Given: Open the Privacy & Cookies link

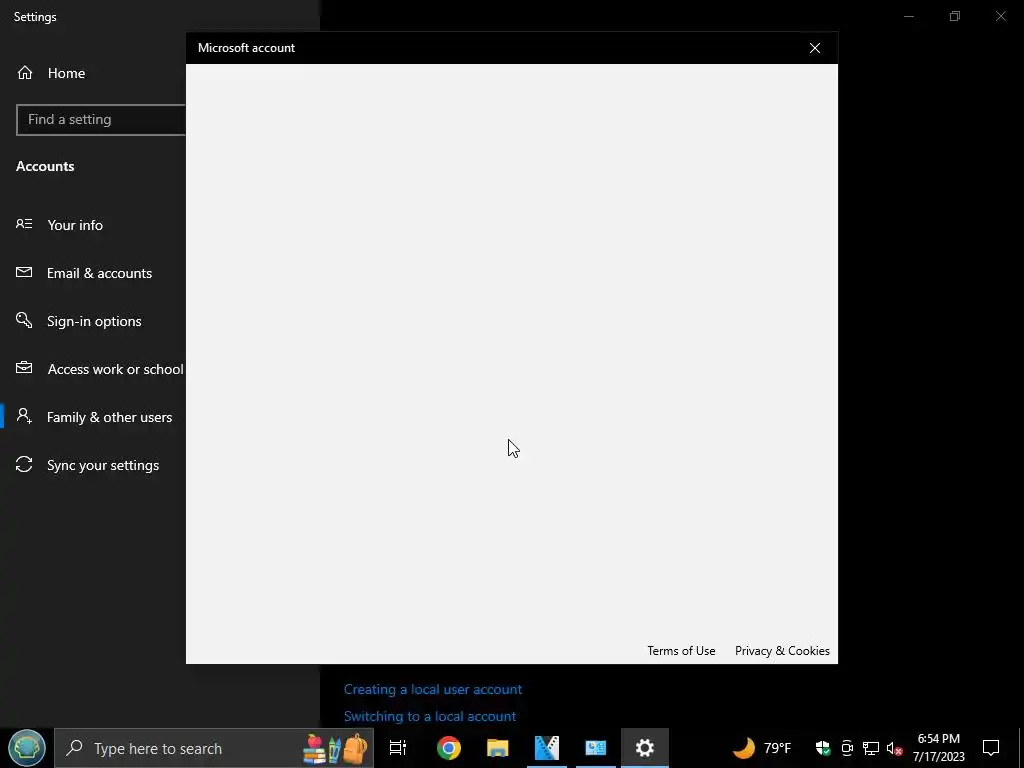Looking at the screenshot, I should (x=782, y=650).
